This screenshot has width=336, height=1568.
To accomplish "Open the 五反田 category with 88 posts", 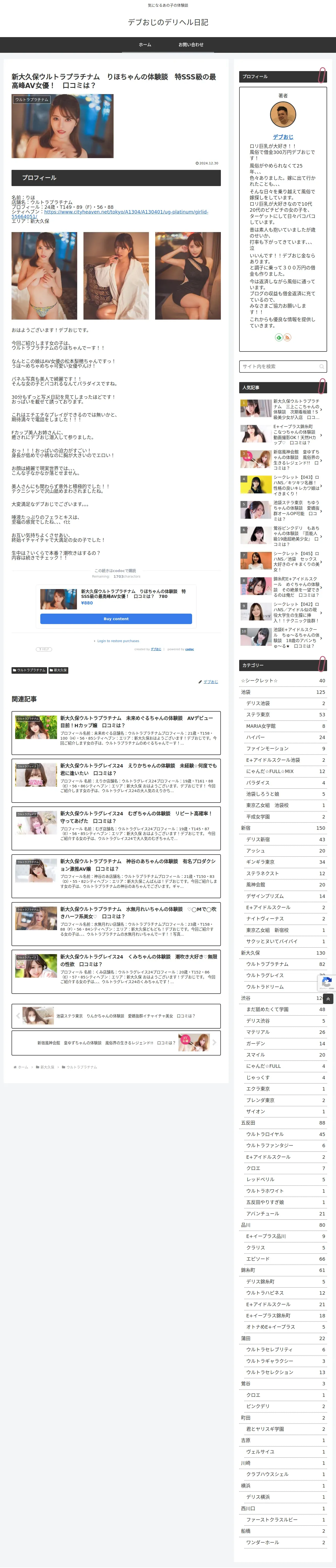I will coord(283,1123).
